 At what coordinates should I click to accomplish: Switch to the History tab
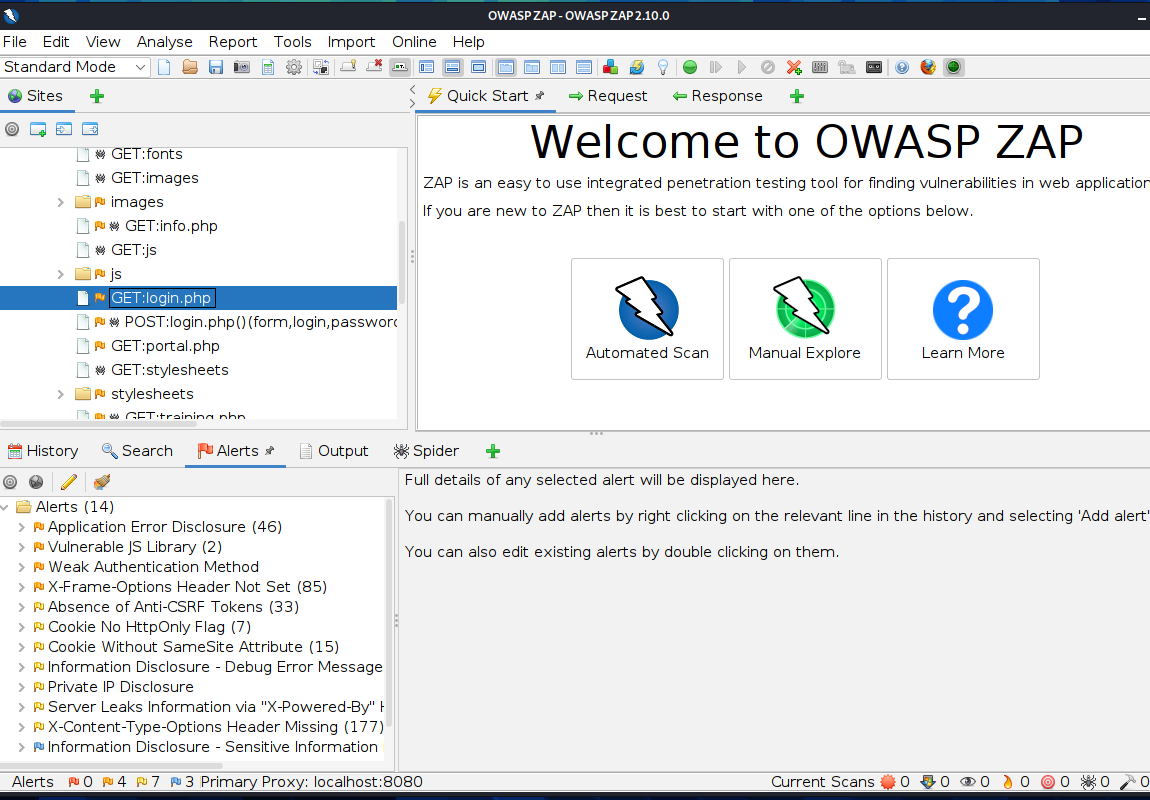(x=43, y=451)
